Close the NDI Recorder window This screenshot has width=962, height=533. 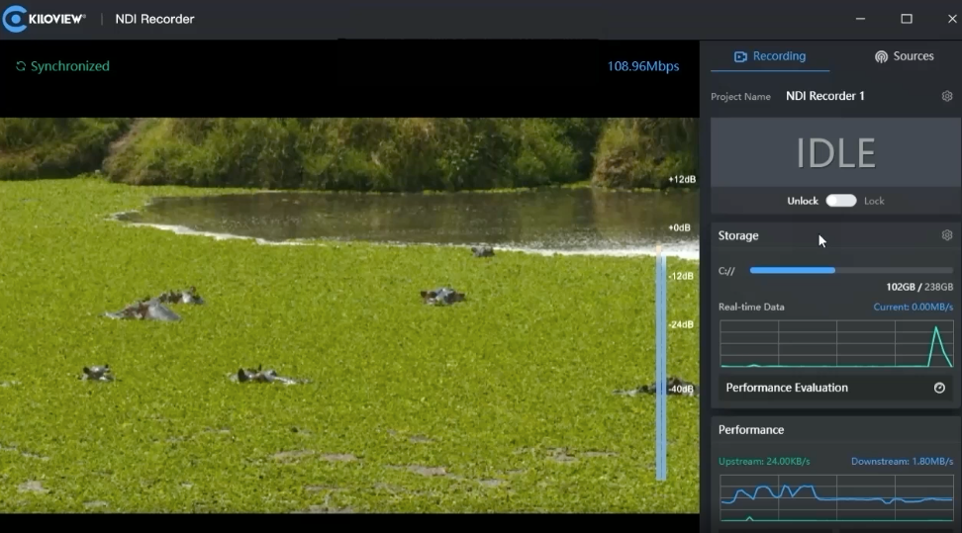coord(952,19)
